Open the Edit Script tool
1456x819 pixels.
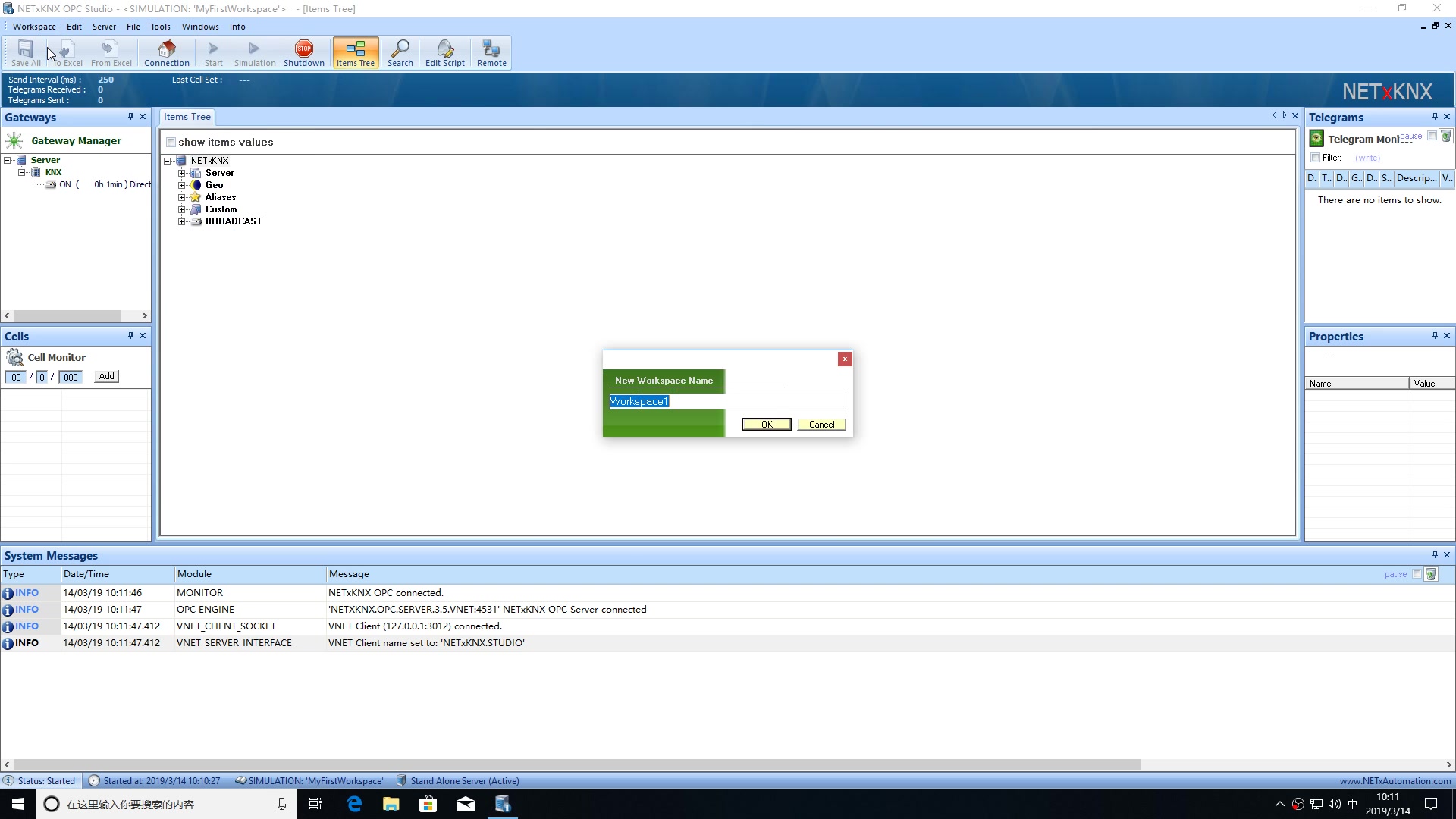coord(445,53)
